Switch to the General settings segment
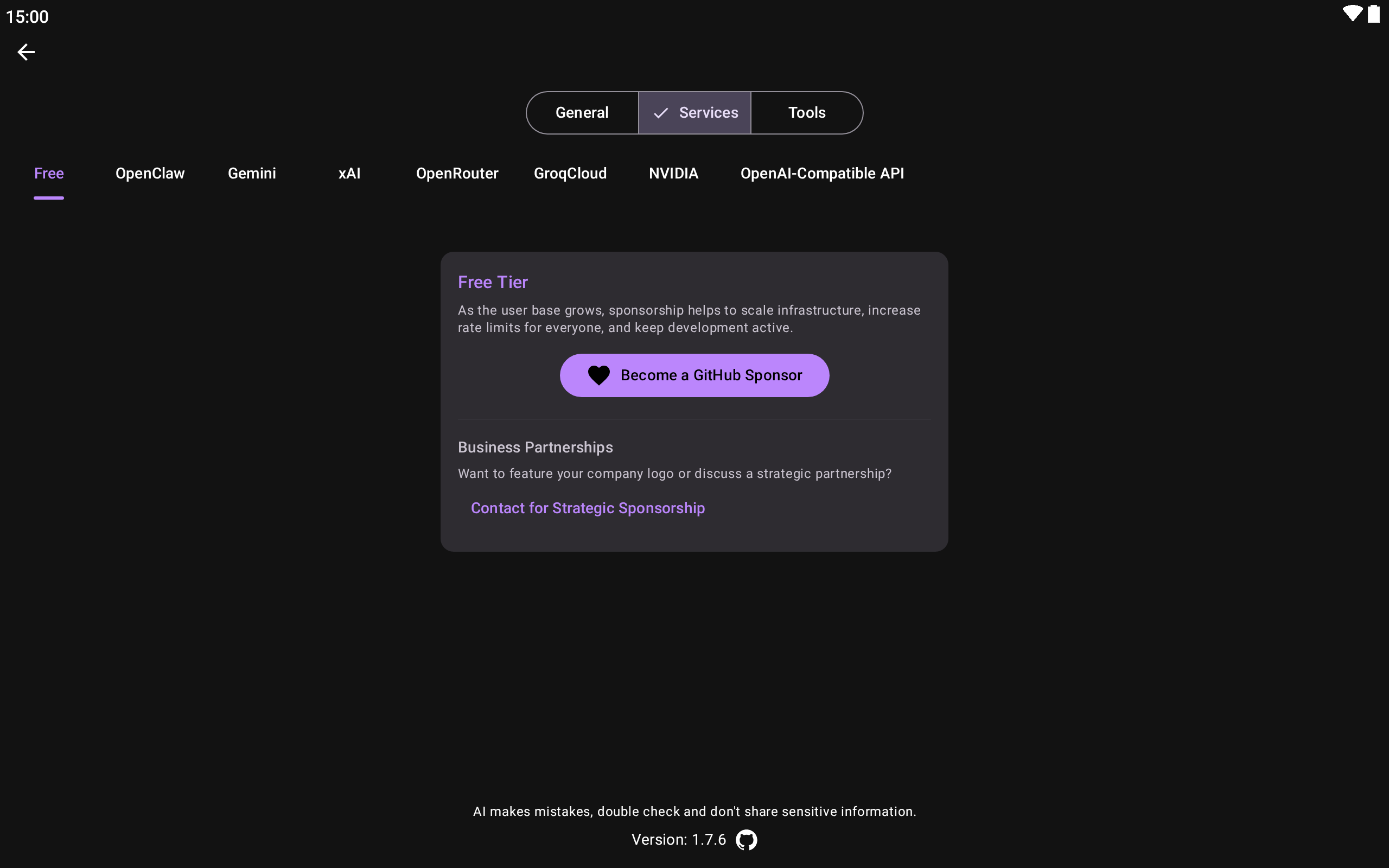This screenshot has height=868, width=1389. (x=582, y=113)
